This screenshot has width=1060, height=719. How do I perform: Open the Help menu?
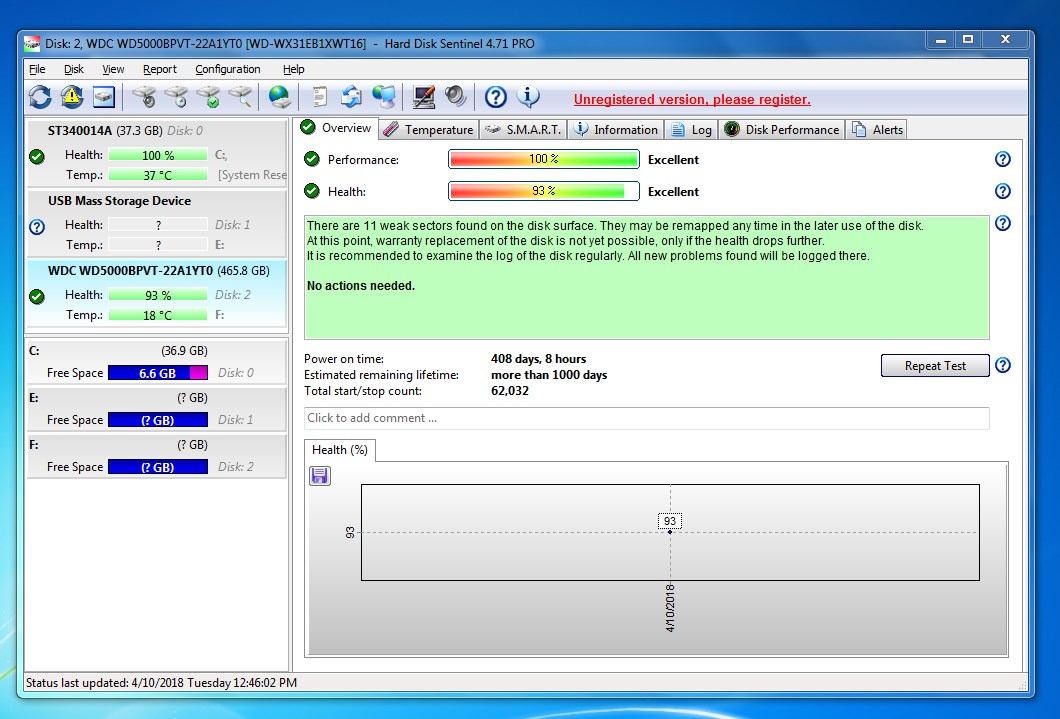(x=293, y=69)
